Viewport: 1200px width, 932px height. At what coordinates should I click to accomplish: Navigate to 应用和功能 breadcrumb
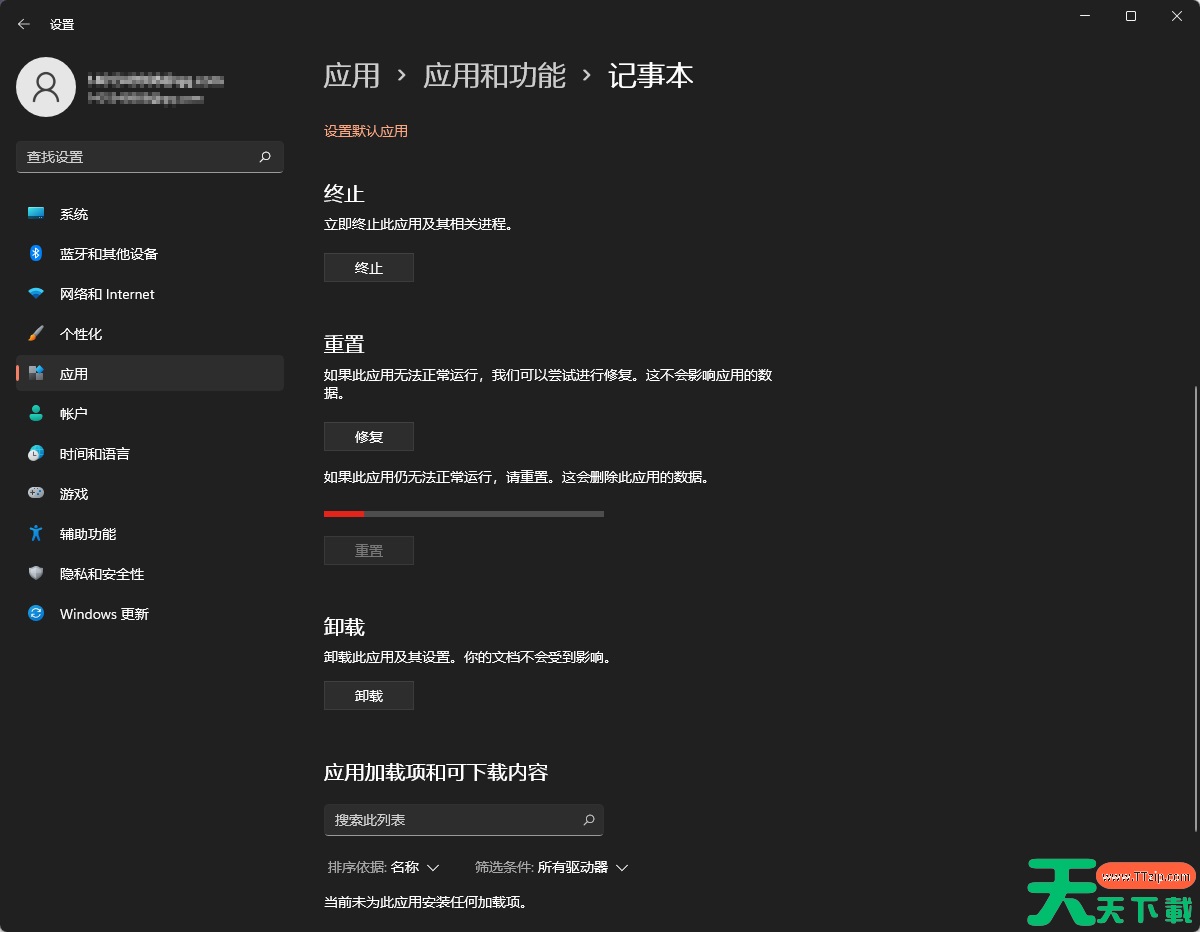coord(495,76)
